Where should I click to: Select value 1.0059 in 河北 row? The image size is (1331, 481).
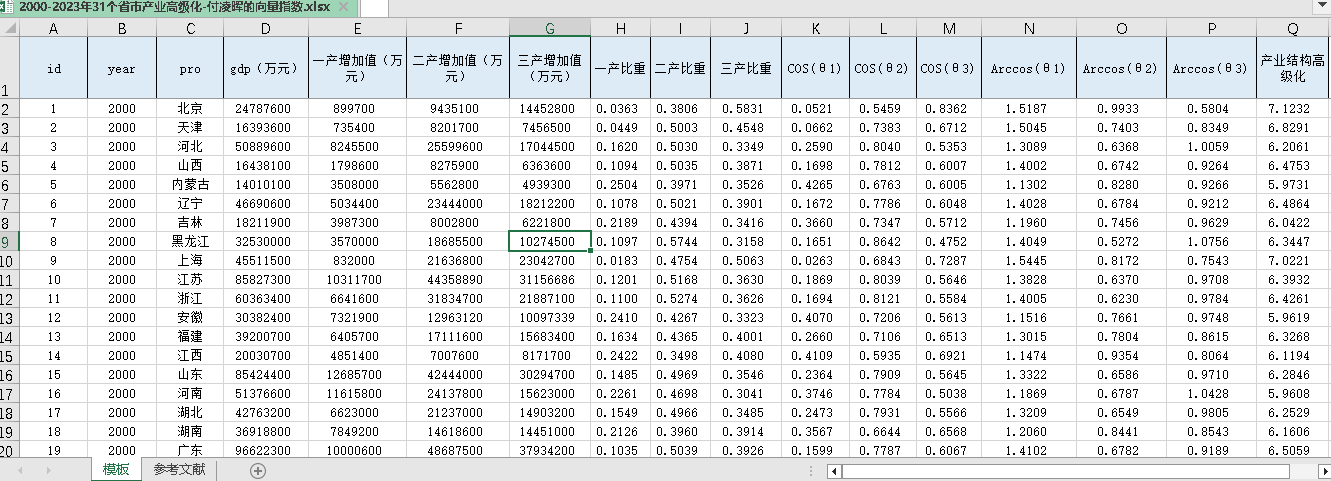coord(1211,146)
